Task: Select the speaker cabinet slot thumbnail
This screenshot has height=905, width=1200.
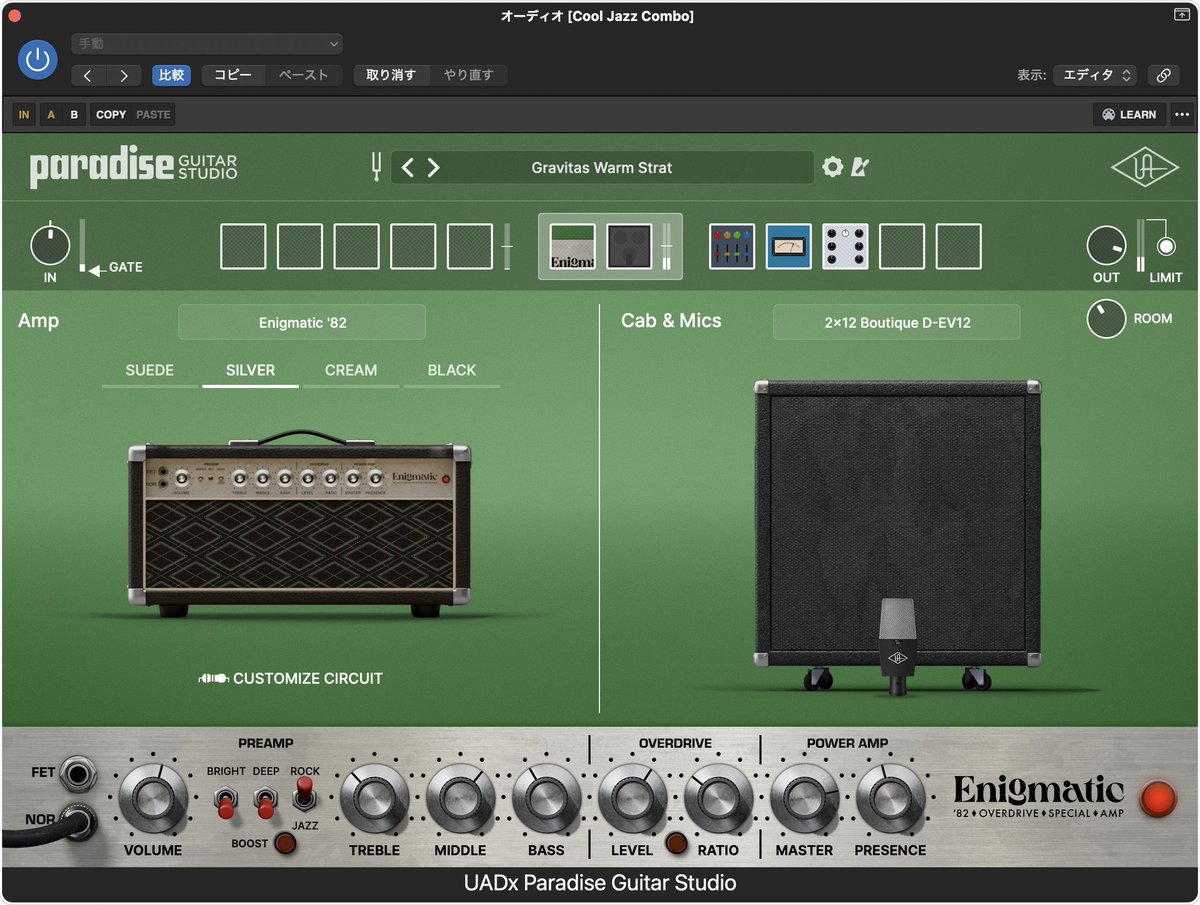Action: (629, 246)
